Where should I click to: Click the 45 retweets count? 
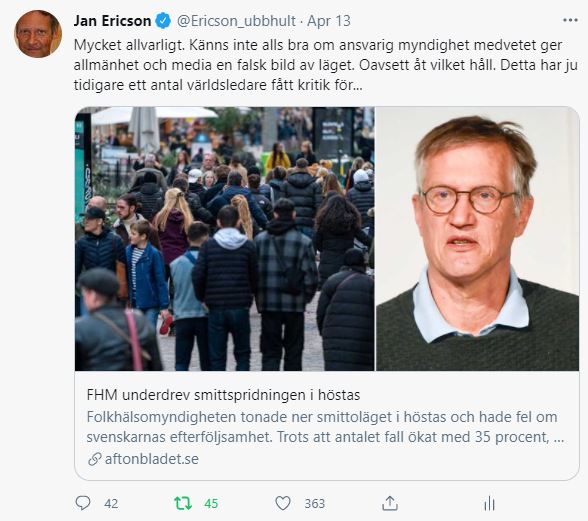pyautogui.click(x=211, y=503)
